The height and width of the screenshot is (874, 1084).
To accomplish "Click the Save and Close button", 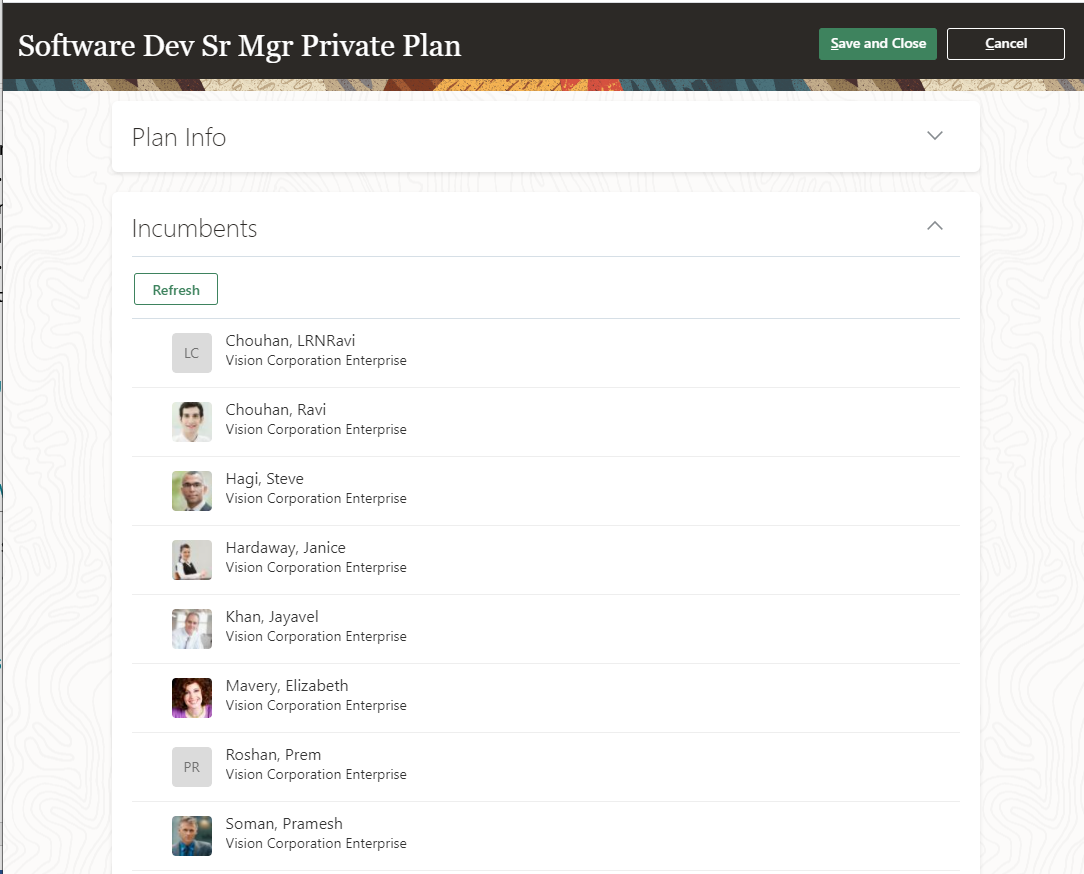I will pyautogui.click(x=877, y=43).
